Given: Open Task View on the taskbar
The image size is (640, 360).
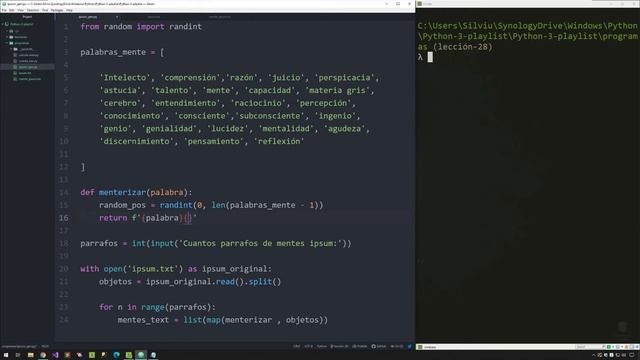Looking at the screenshot, I should 18,355.
